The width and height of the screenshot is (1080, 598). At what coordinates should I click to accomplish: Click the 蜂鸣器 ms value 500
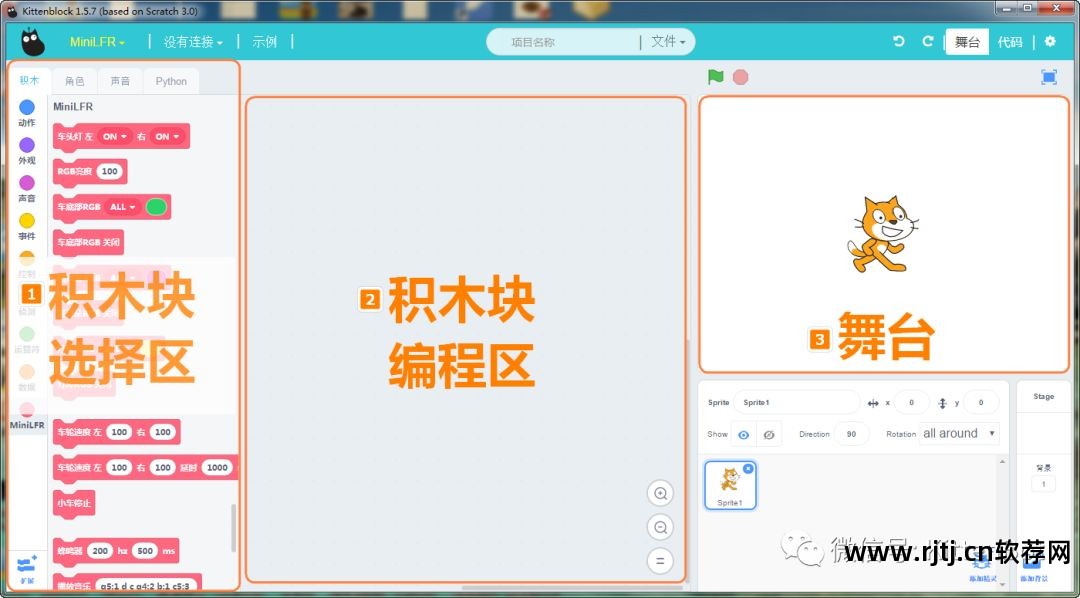click(x=145, y=551)
